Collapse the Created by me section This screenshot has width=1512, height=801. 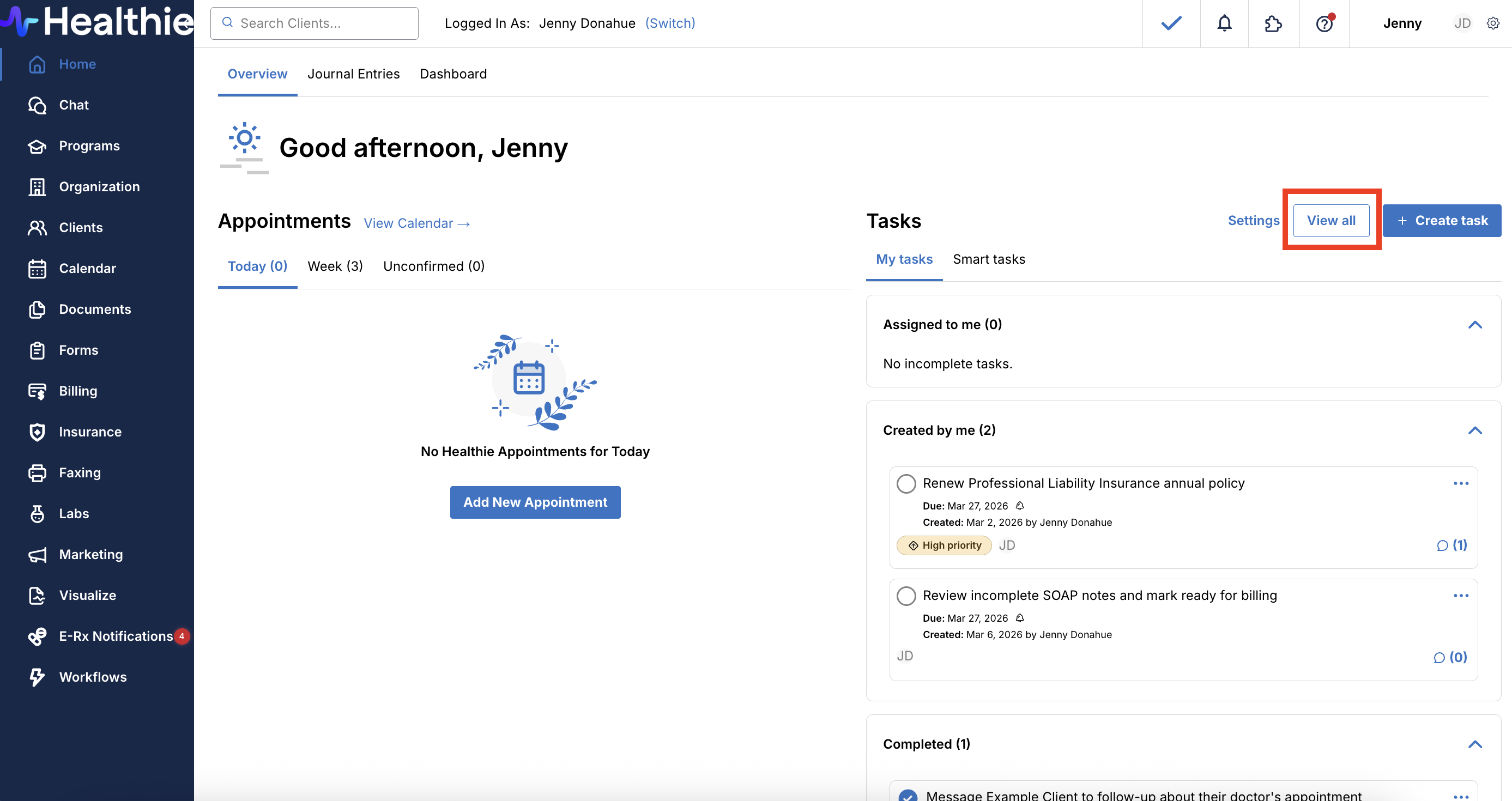pyautogui.click(x=1474, y=430)
